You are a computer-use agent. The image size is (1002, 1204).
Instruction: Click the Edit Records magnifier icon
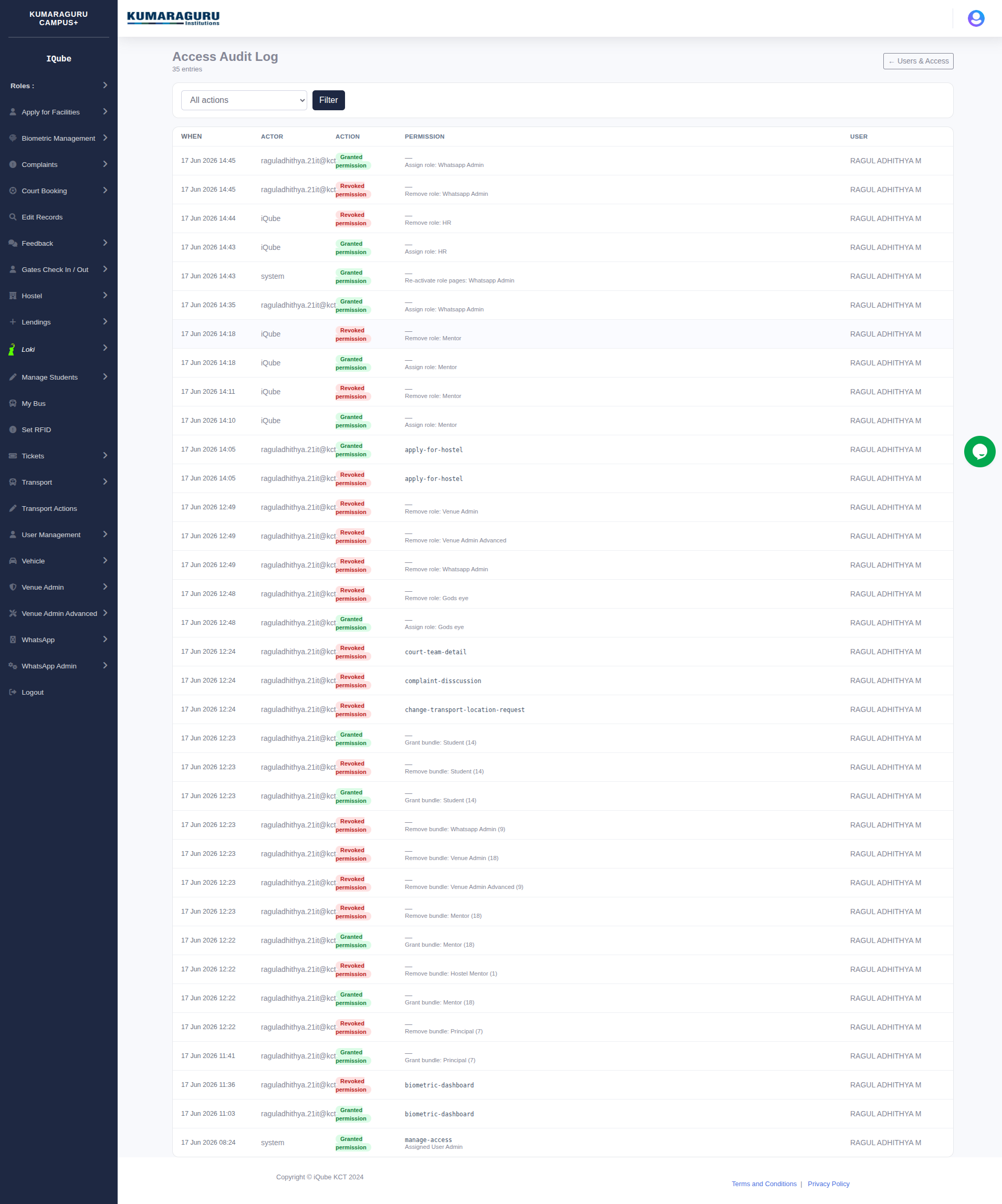click(x=13, y=217)
